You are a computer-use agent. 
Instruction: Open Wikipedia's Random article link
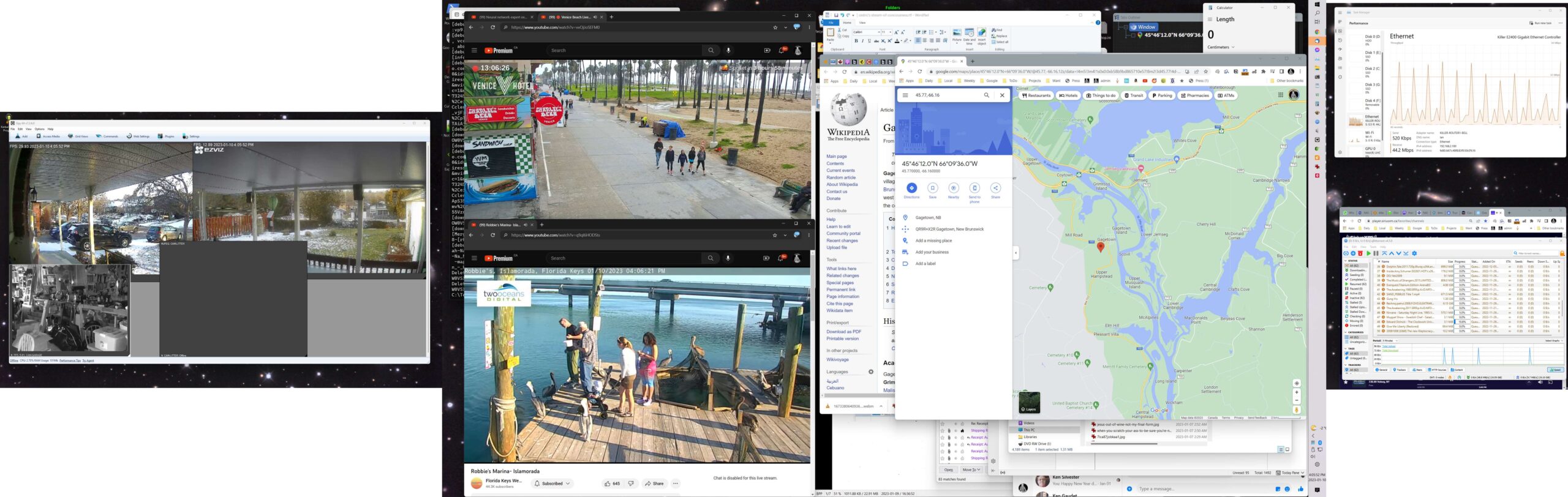point(841,177)
